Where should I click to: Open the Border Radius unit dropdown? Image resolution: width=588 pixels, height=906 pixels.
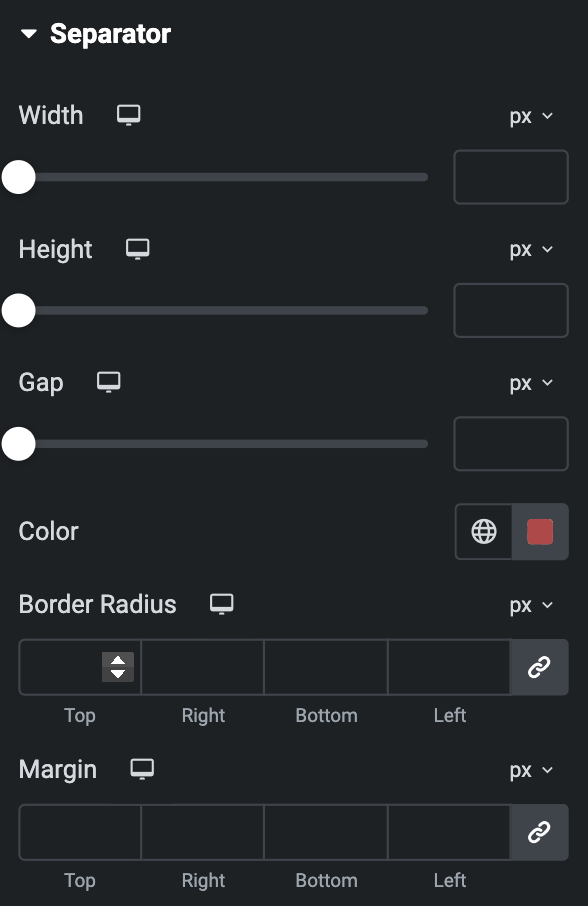pos(531,605)
